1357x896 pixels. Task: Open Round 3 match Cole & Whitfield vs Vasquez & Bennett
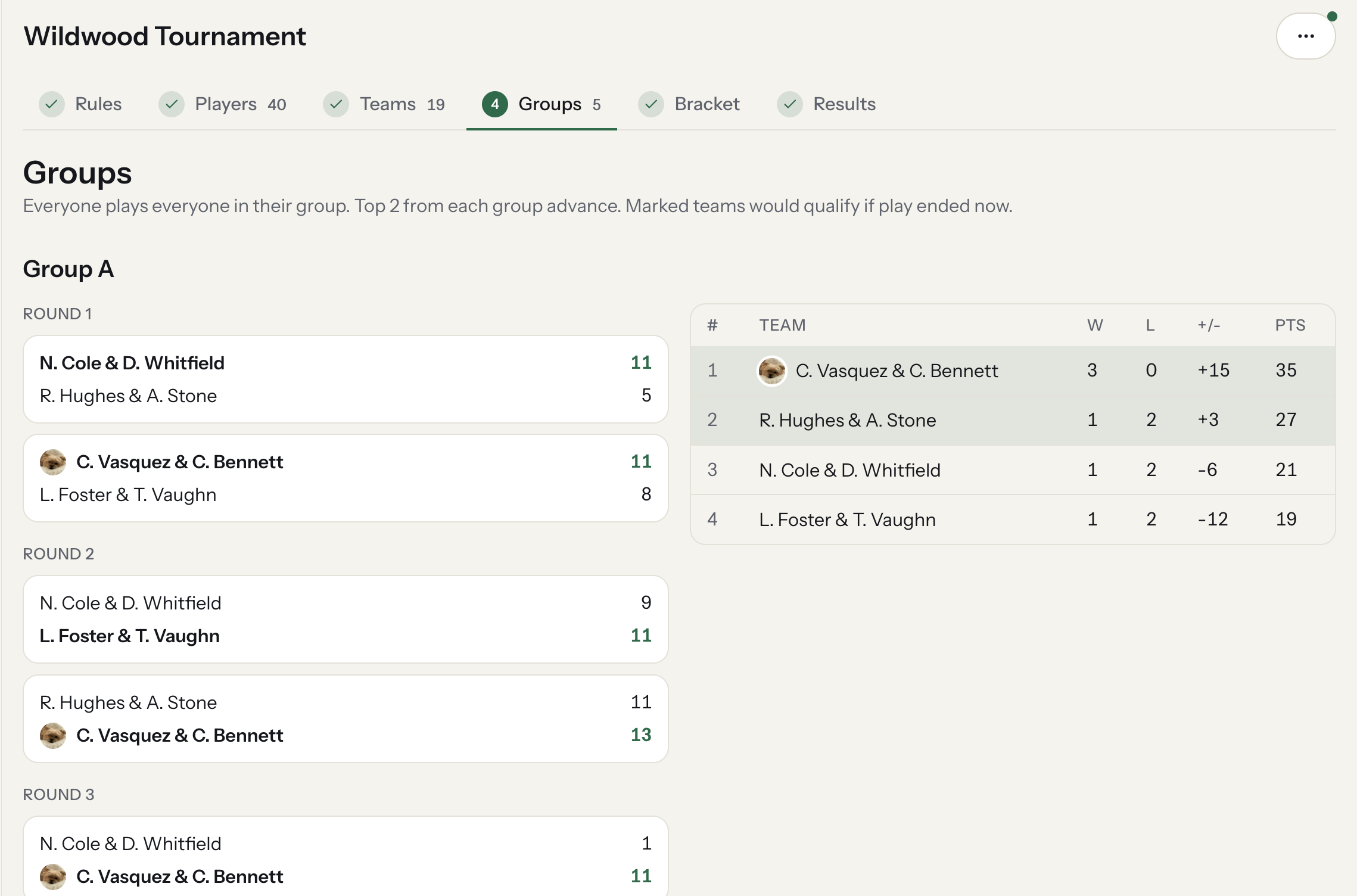pyautogui.click(x=346, y=857)
